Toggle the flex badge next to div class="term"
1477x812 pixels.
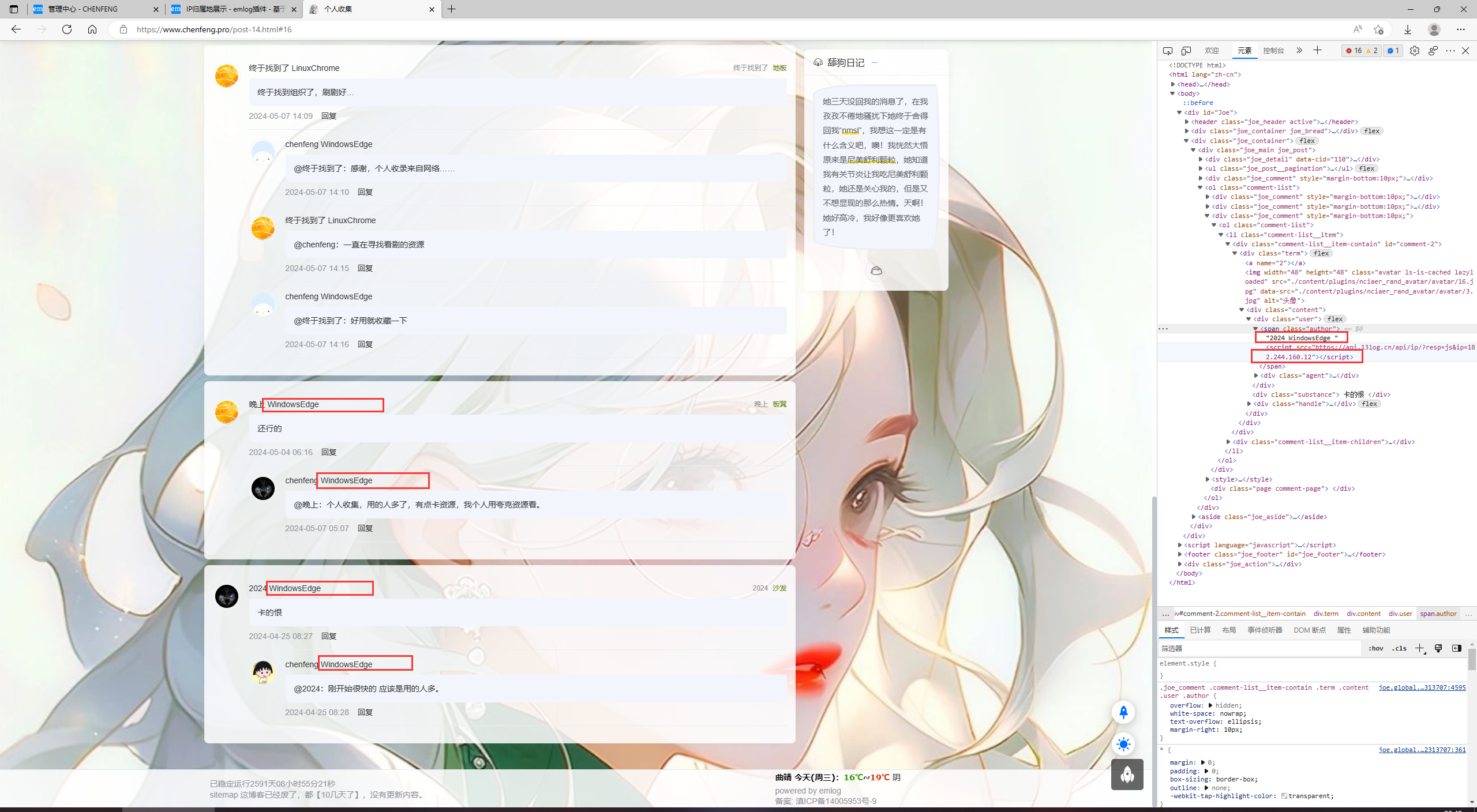click(1321, 253)
